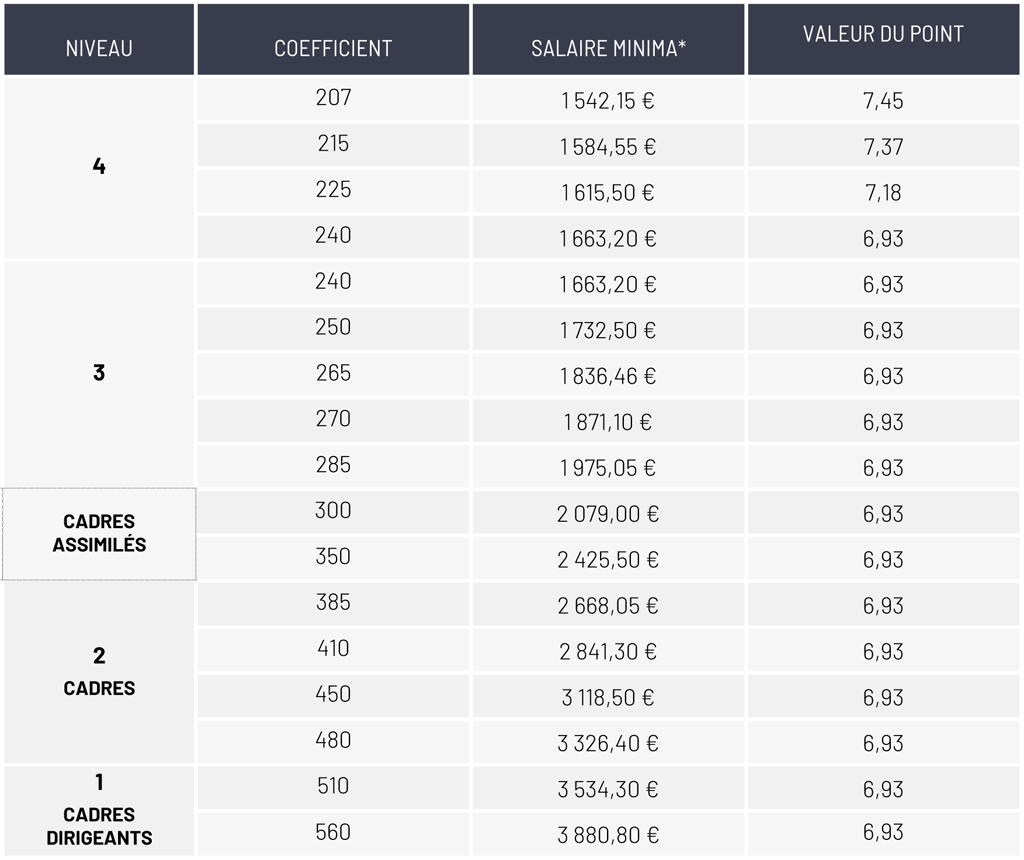Select the coefficient 265 cell

coord(333,374)
